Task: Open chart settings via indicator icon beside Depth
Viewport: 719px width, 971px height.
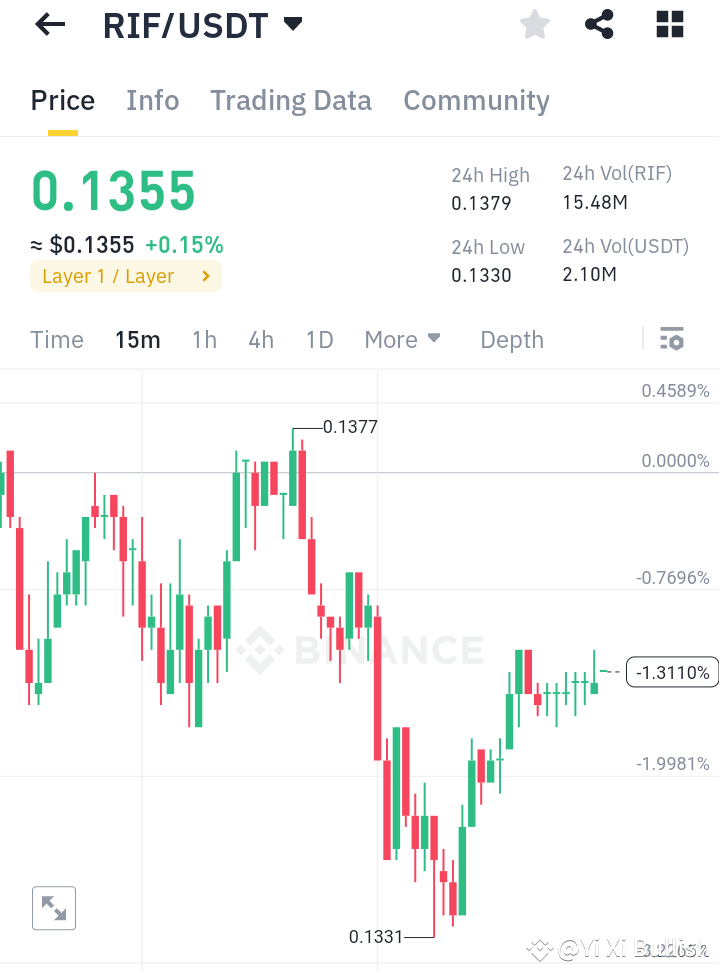Action: coord(671,339)
